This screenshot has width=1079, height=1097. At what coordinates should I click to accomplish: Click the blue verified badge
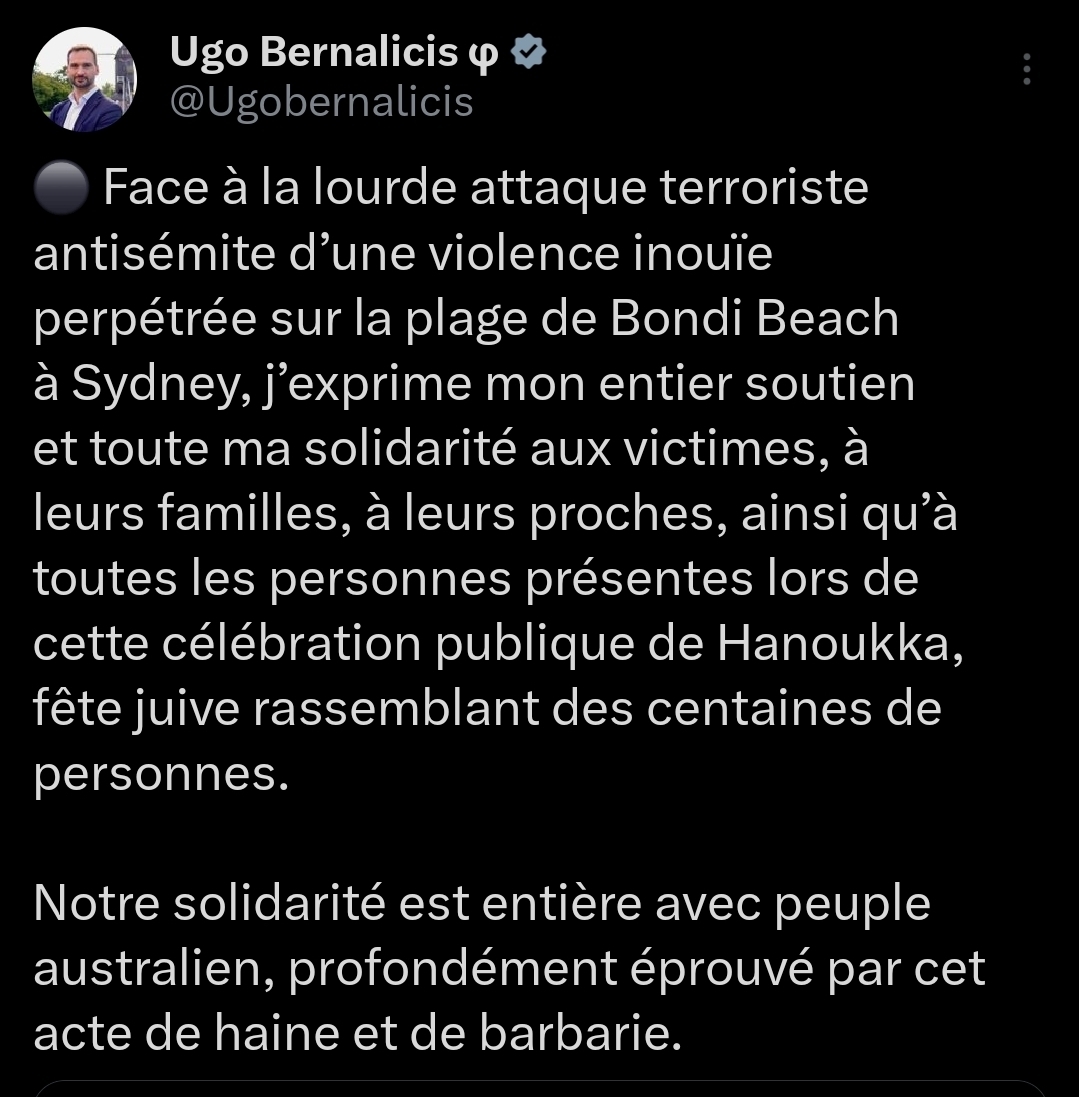click(528, 53)
